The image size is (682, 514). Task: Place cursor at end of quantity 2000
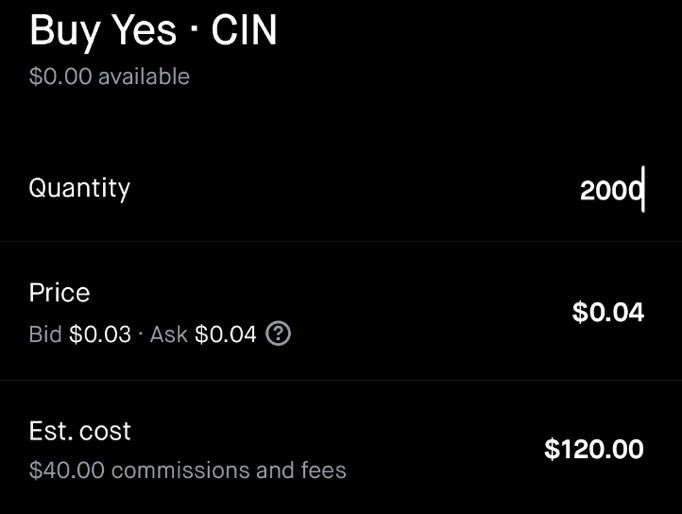click(x=642, y=189)
